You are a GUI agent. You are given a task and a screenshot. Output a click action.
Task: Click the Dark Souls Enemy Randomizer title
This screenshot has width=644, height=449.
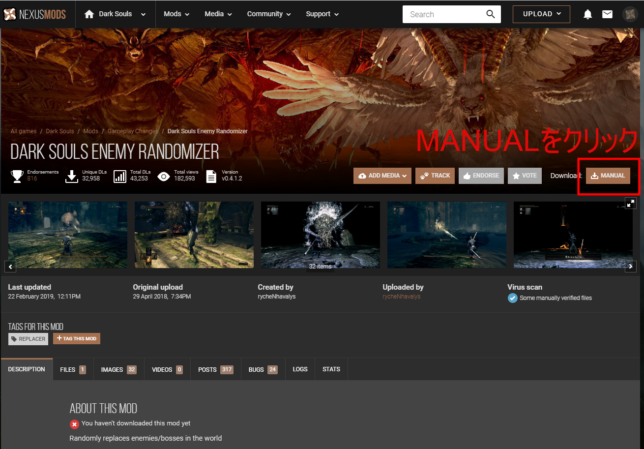click(x=115, y=152)
